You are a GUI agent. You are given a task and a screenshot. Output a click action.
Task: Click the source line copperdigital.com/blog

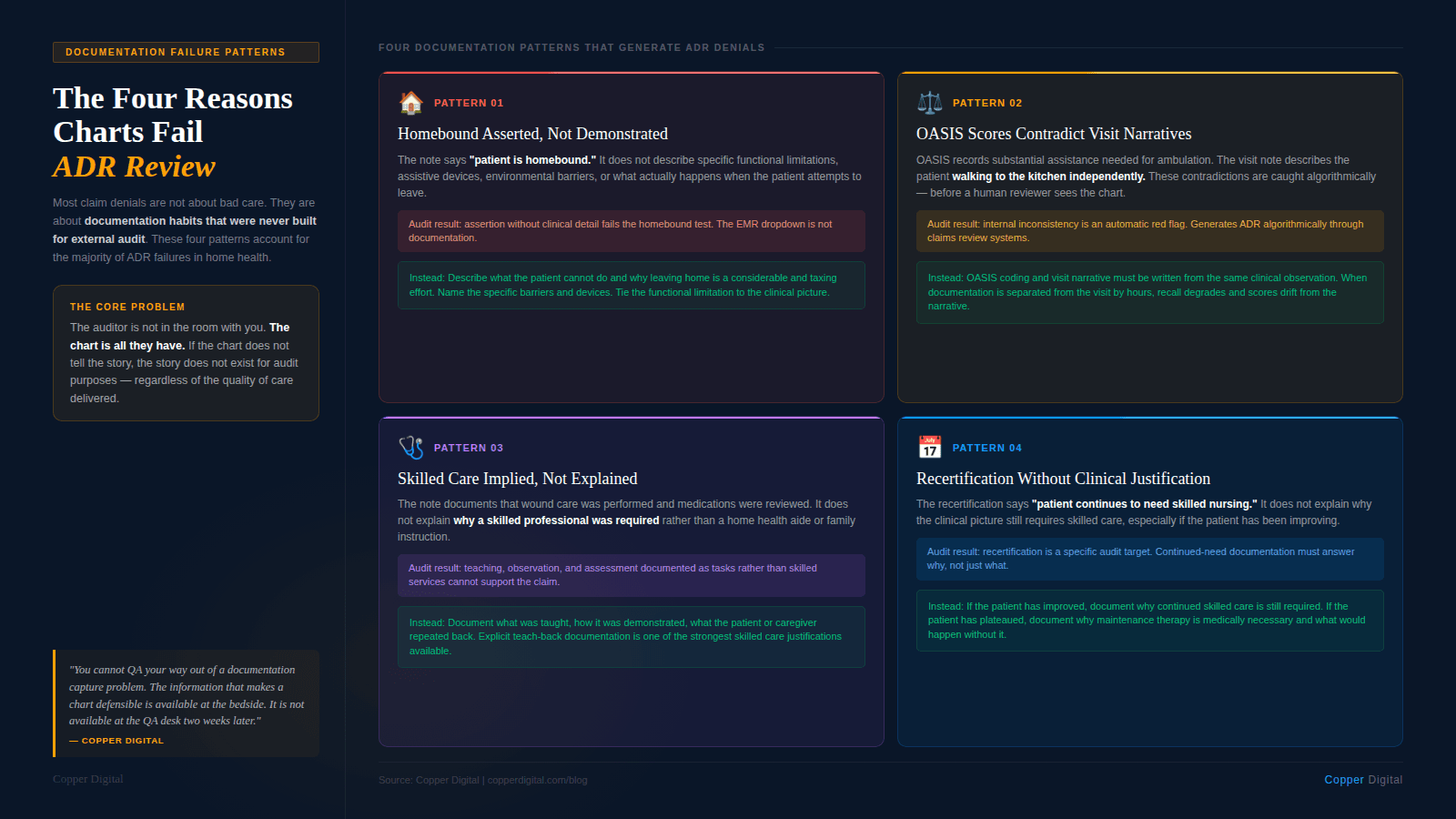pos(483,780)
